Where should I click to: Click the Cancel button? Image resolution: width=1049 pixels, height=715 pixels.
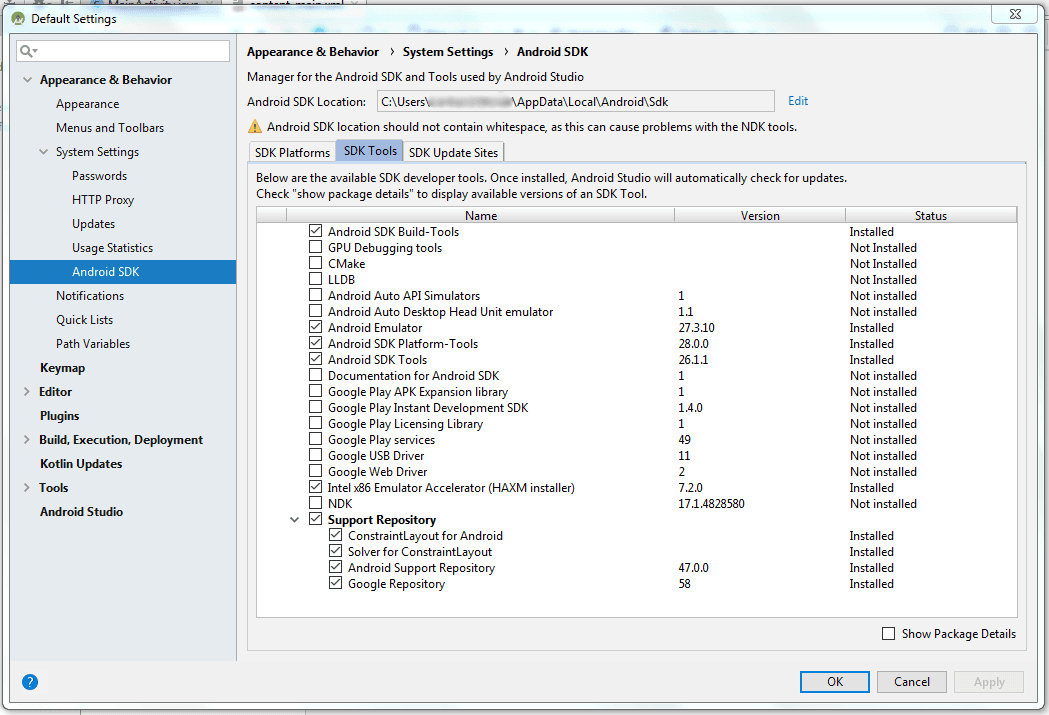[x=912, y=682]
